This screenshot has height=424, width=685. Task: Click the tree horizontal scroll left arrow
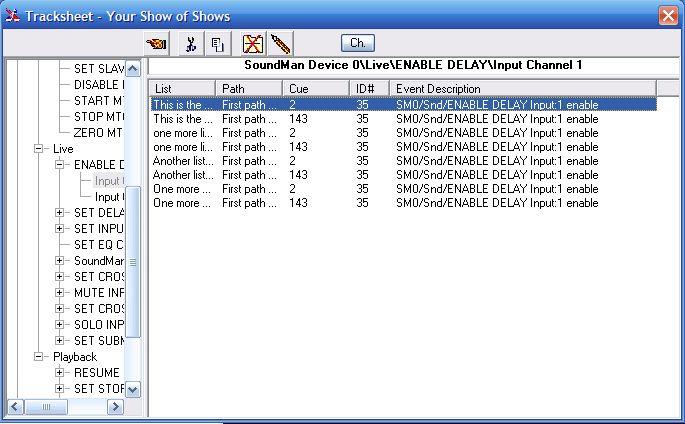pos(15,407)
